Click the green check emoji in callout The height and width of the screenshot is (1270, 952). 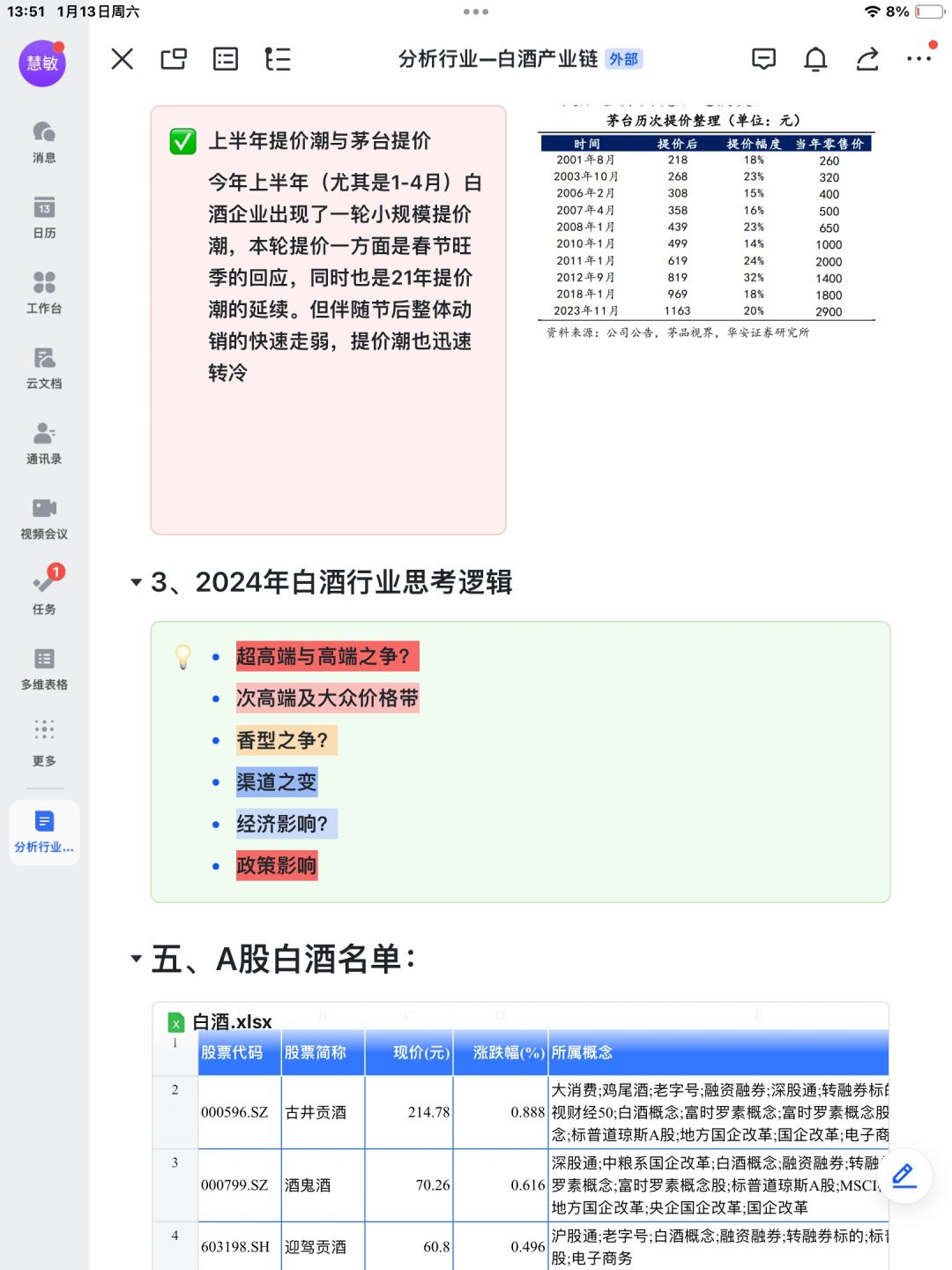tap(182, 141)
